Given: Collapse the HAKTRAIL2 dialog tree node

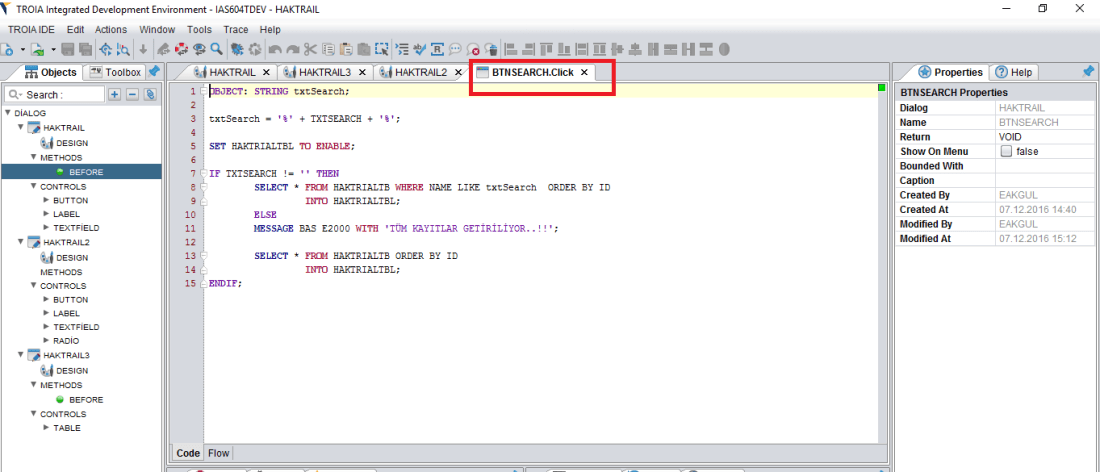Looking at the screenshot, I should click(x=20, y=242).
